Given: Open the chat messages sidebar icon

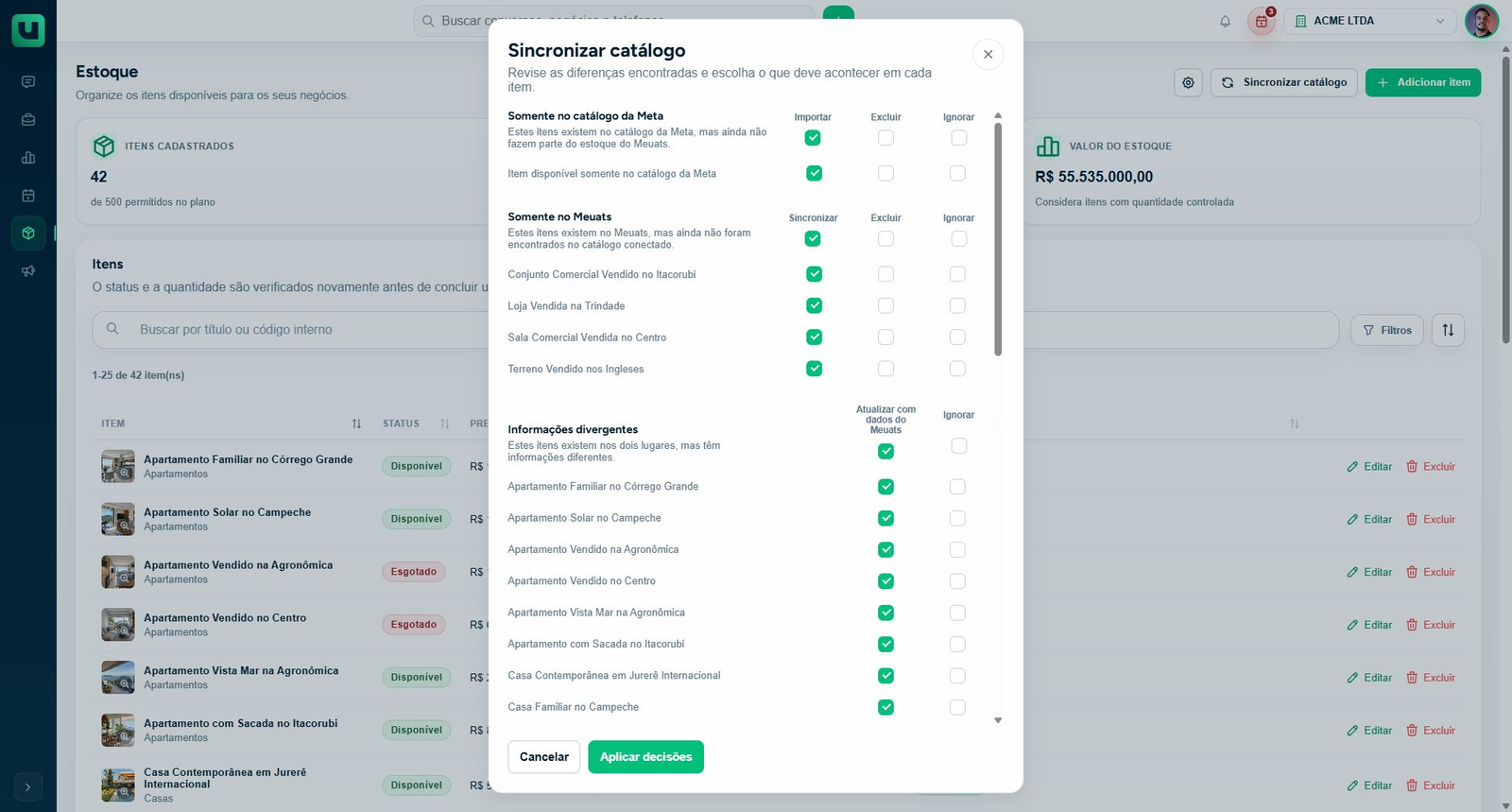Looking at the screenshot, I should (x=28, y=82).
